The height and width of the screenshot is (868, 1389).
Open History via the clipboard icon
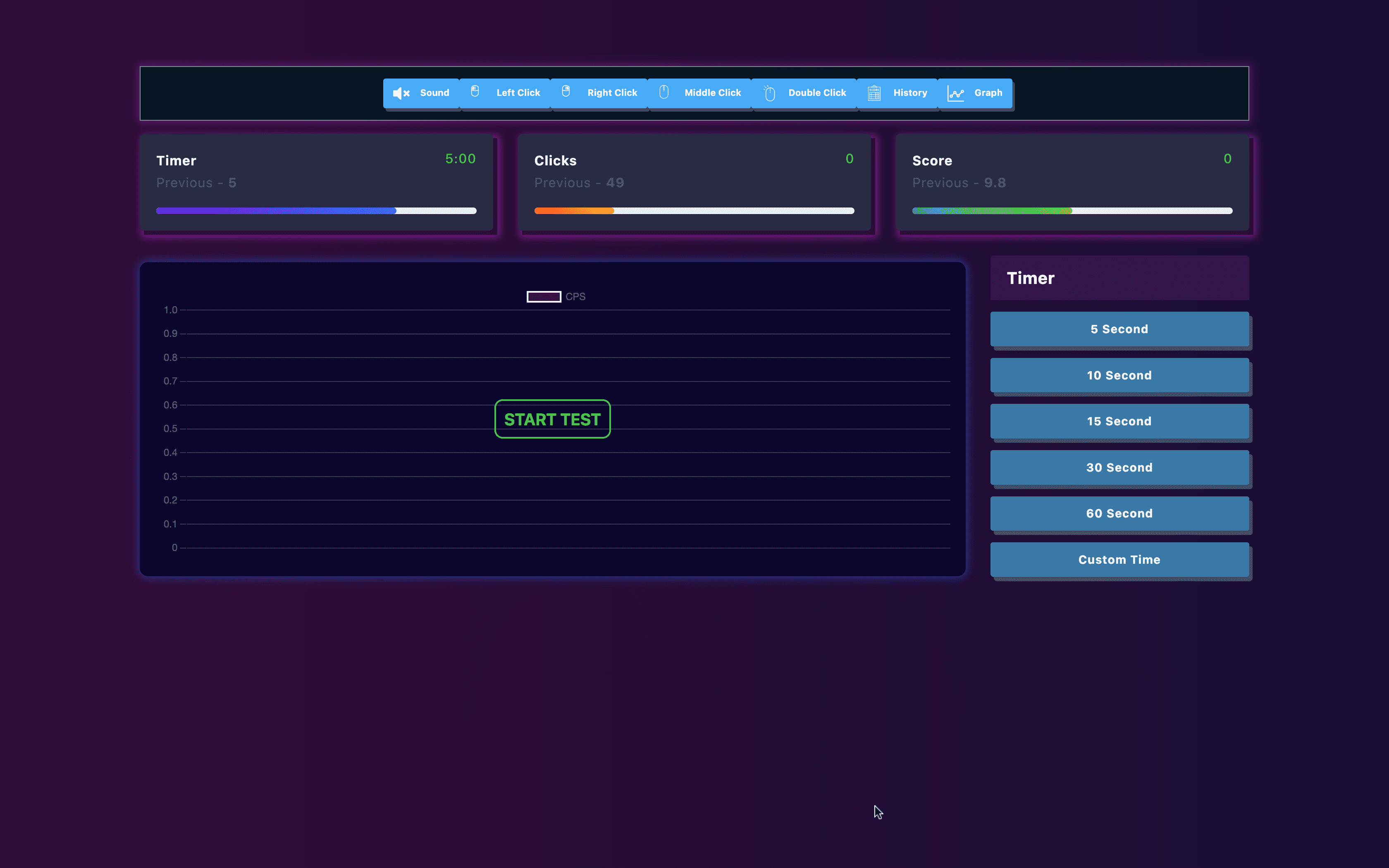tap(873, 92)
